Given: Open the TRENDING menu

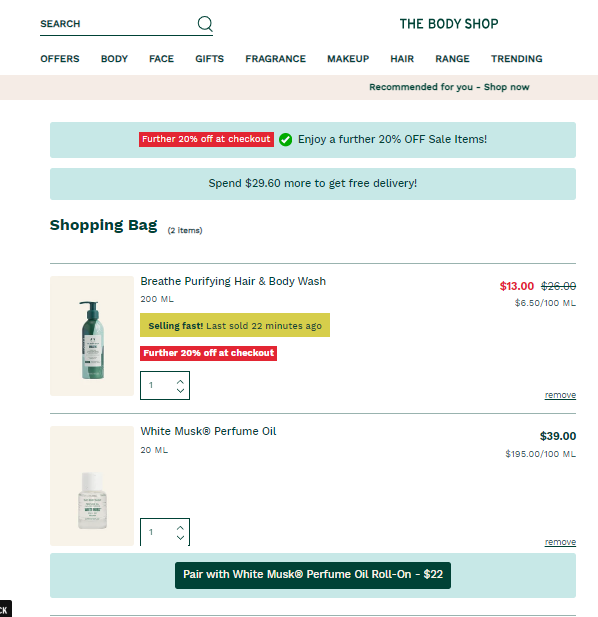Looking at the screenshot, I should [517, 59].
